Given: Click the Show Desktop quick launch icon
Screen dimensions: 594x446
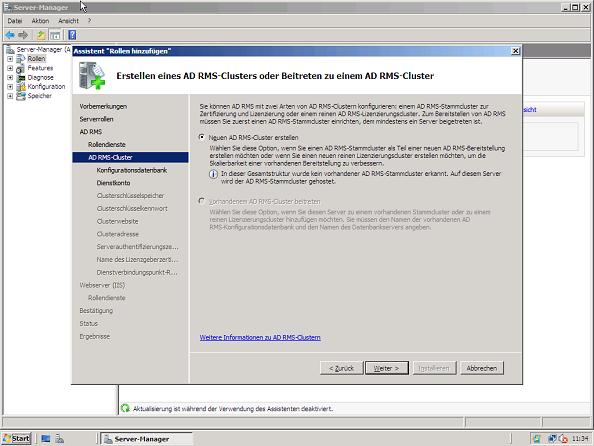Looking at the screenshot, I should (46, 439).
